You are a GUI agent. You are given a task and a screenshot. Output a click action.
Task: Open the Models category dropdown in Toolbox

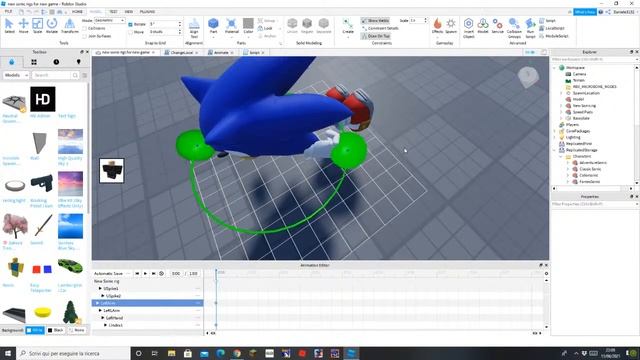[16, 75]
